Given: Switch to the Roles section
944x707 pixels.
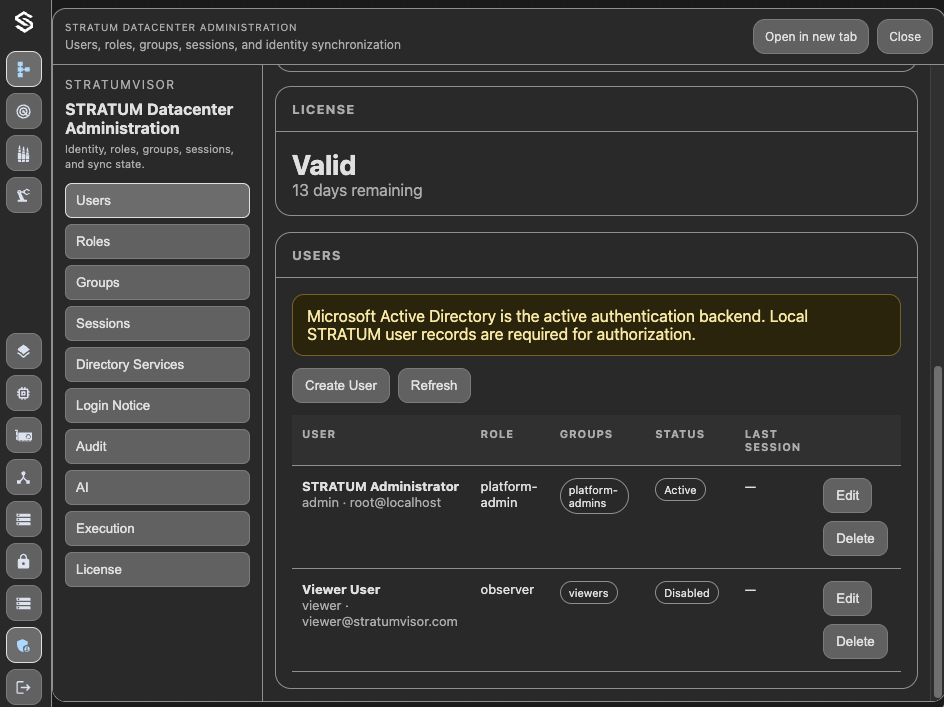Looking at the screenshot, I should pyautogui.click(x=157, y=241).
